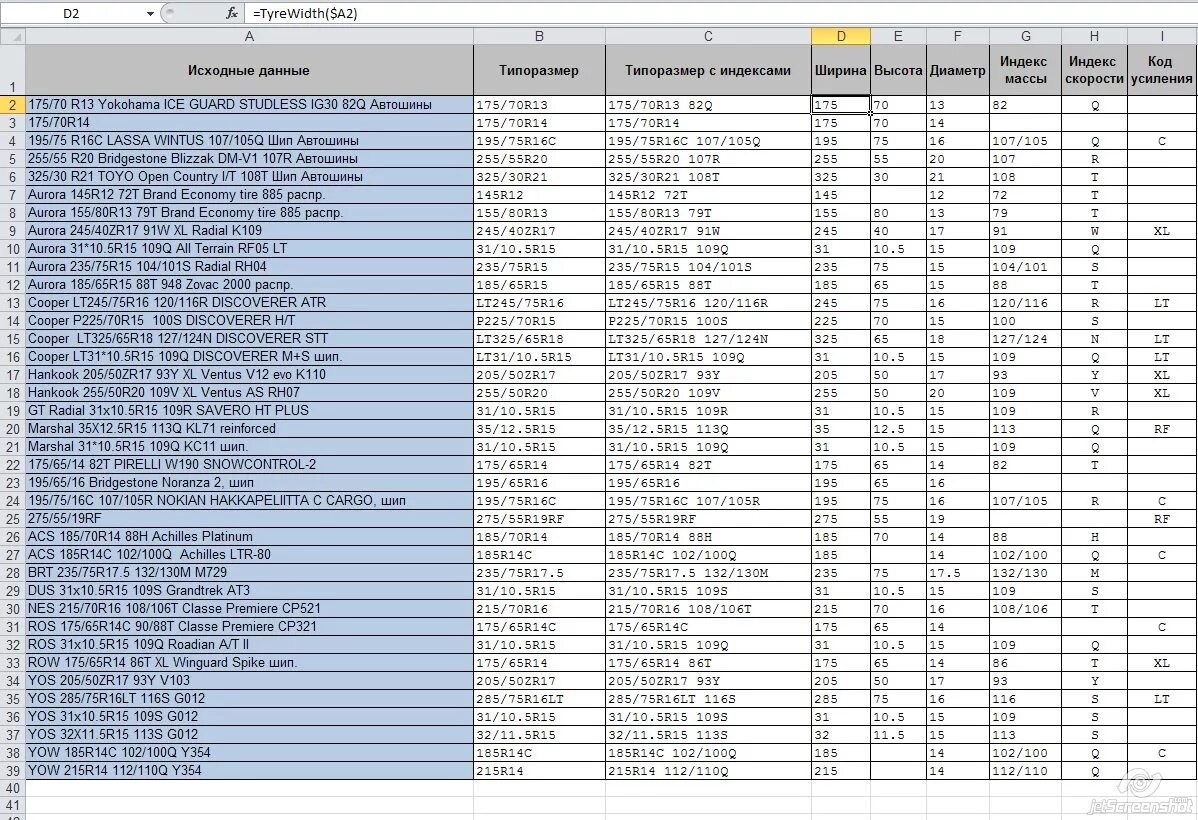This screenshot has width=1198, height=820.
Task: Select the cell 'Marshal 35X12.5R15 113Q KL71 reinforced'
Action: [x=249, y=429]
